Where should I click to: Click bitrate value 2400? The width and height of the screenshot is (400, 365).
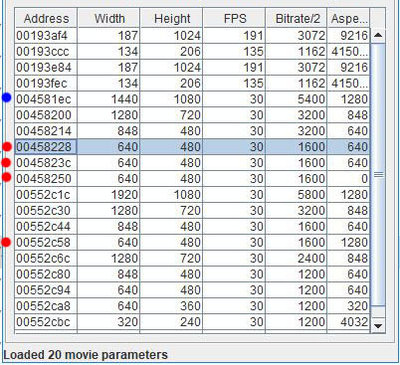(296, 258)
